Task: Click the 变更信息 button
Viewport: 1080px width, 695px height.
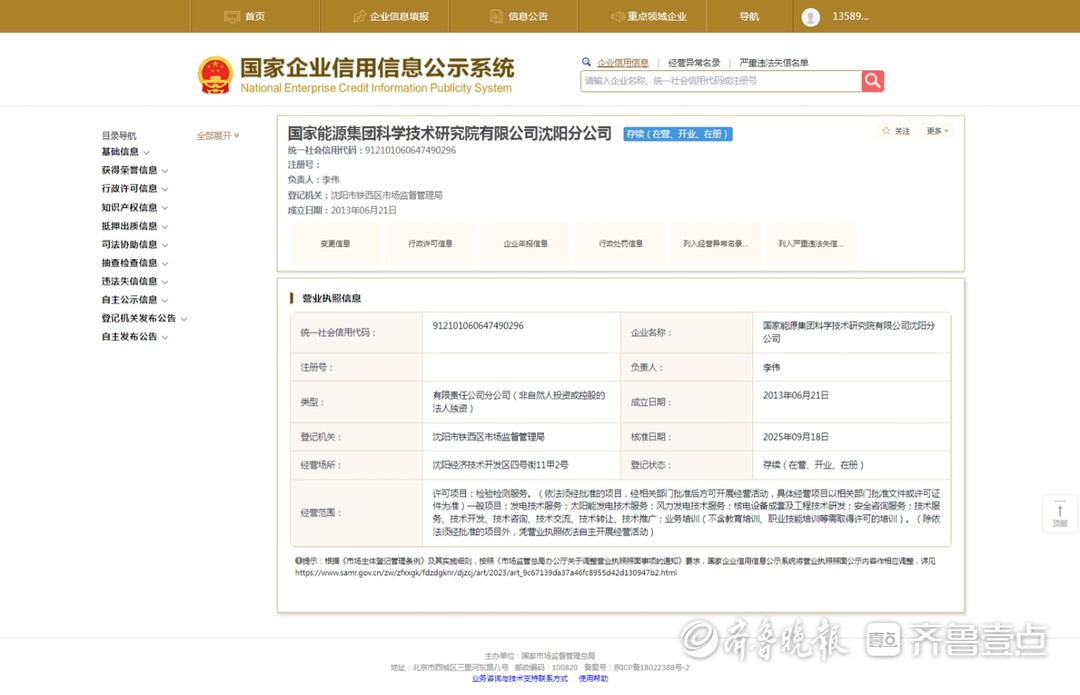Action: (335, 244)
